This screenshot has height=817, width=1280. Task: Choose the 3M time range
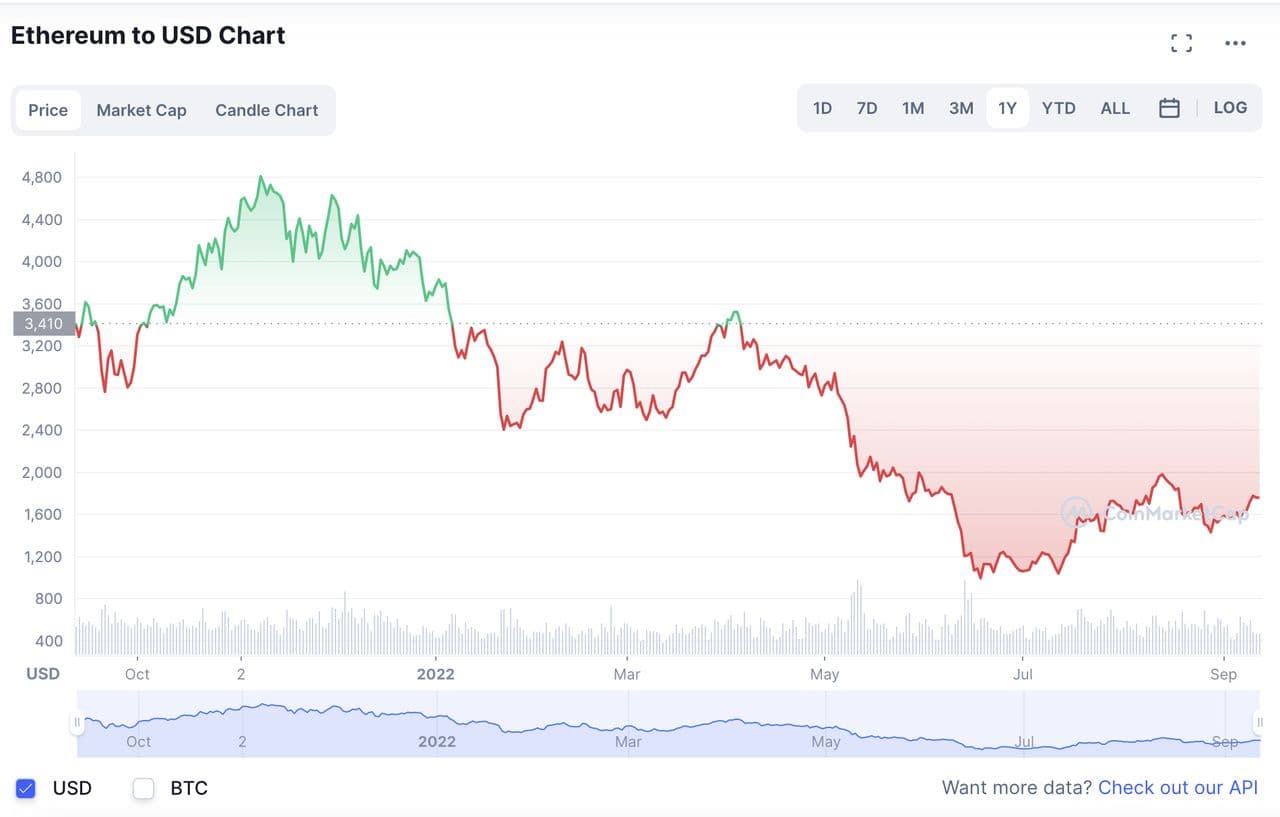tap(961, 108)
